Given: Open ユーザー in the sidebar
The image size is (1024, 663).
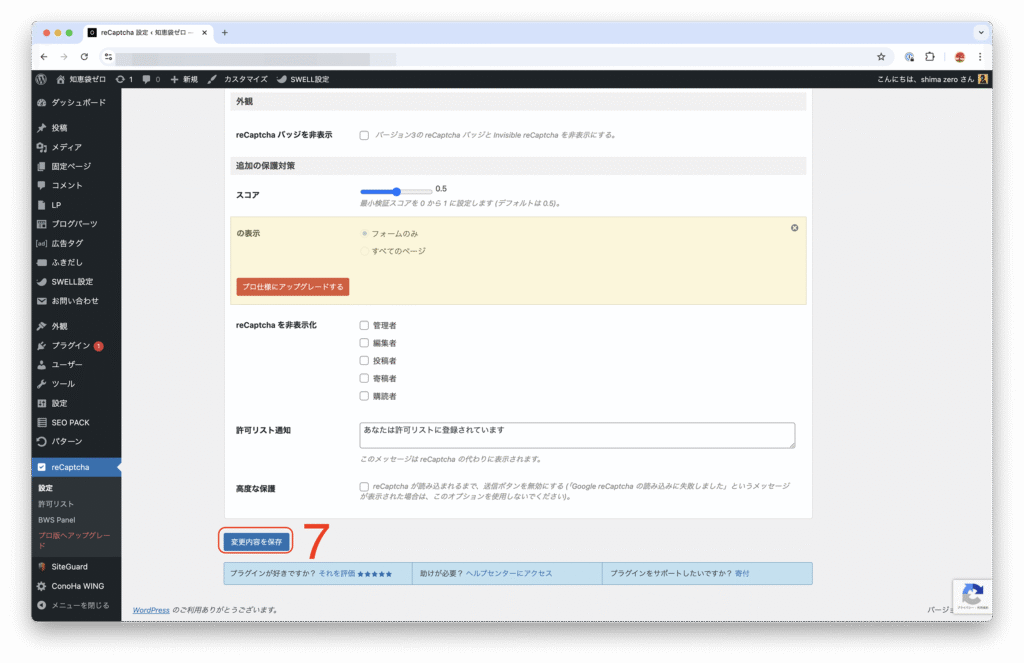Looking at the screenshot, I should point(76,364).
